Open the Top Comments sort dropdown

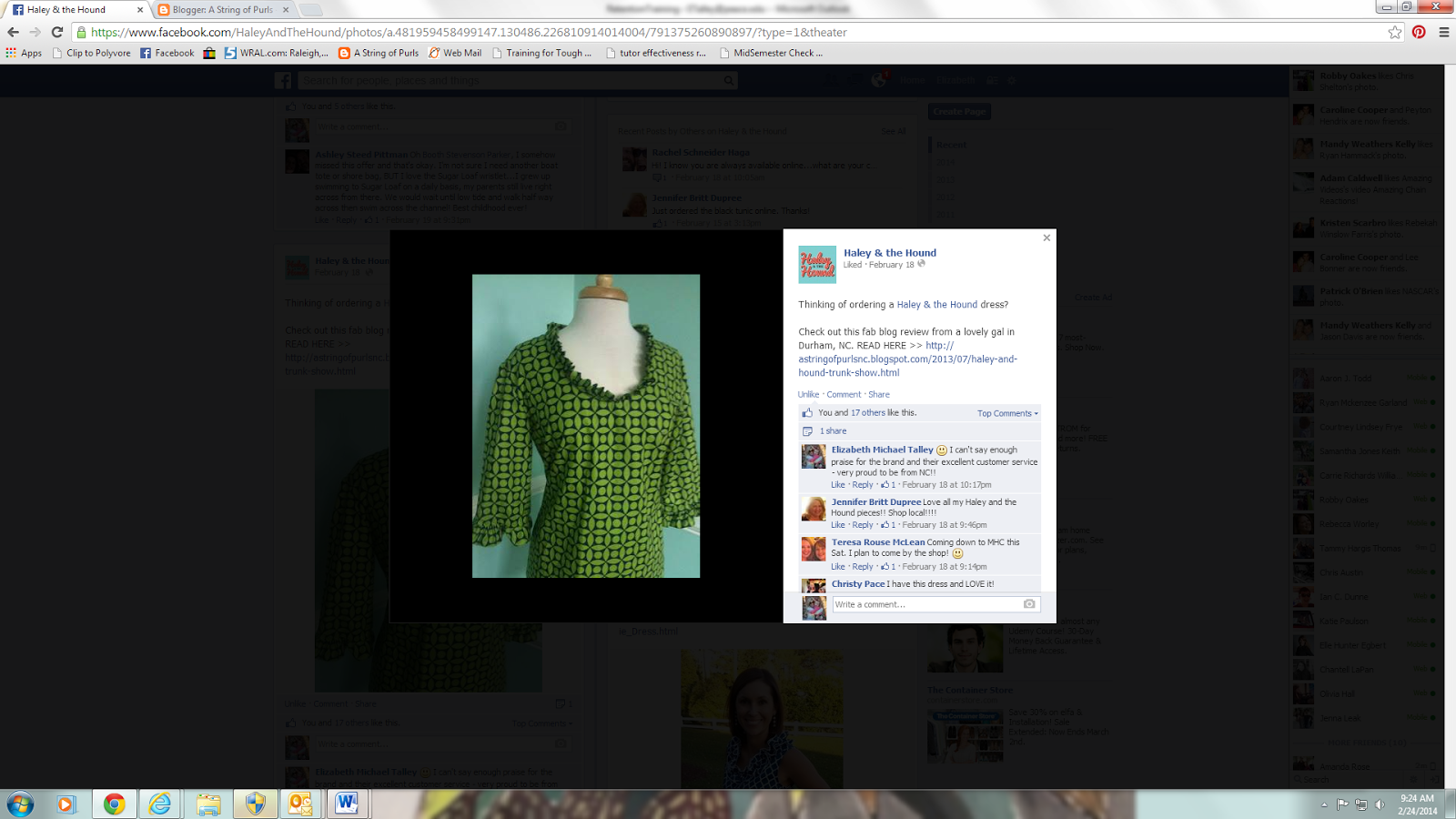(1007, 413)
